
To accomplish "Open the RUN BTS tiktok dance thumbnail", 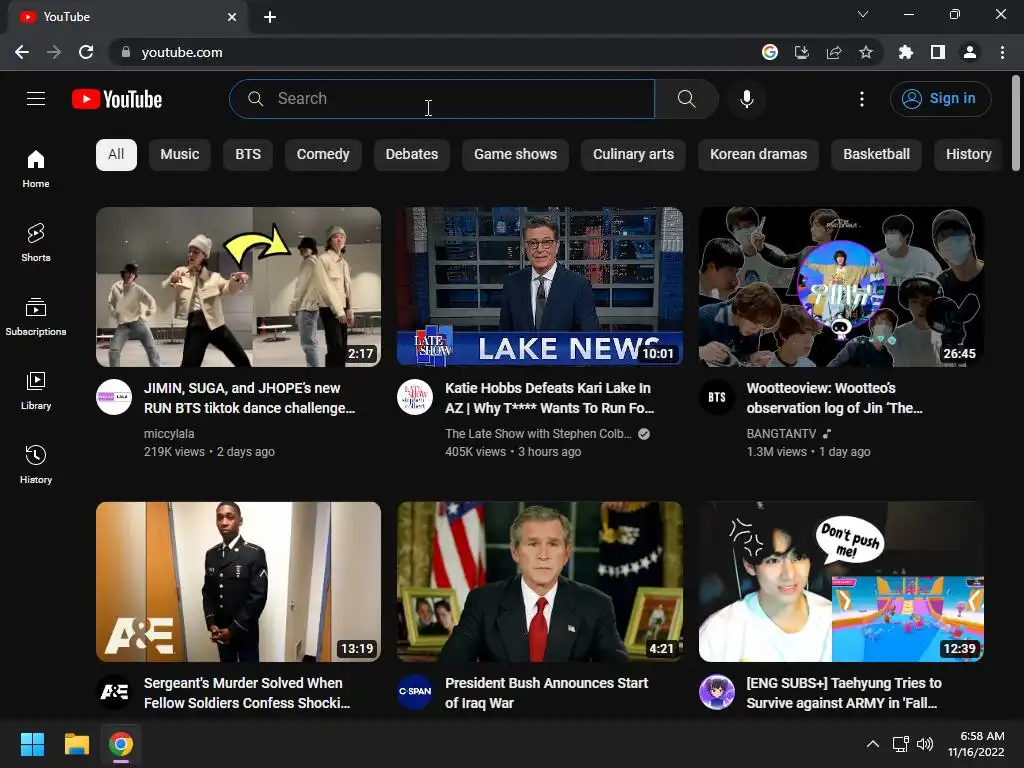I will coord(238,287).
